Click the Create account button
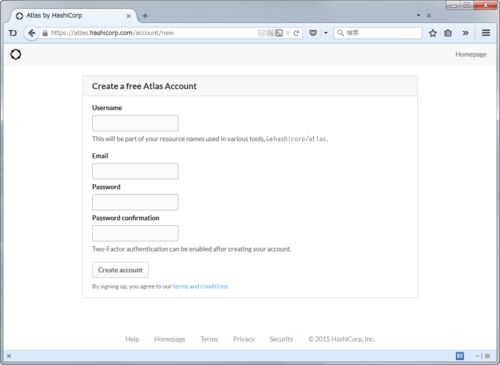Image resolution: width=500 pixels, height=365 pixels. (x=120, y=270)
